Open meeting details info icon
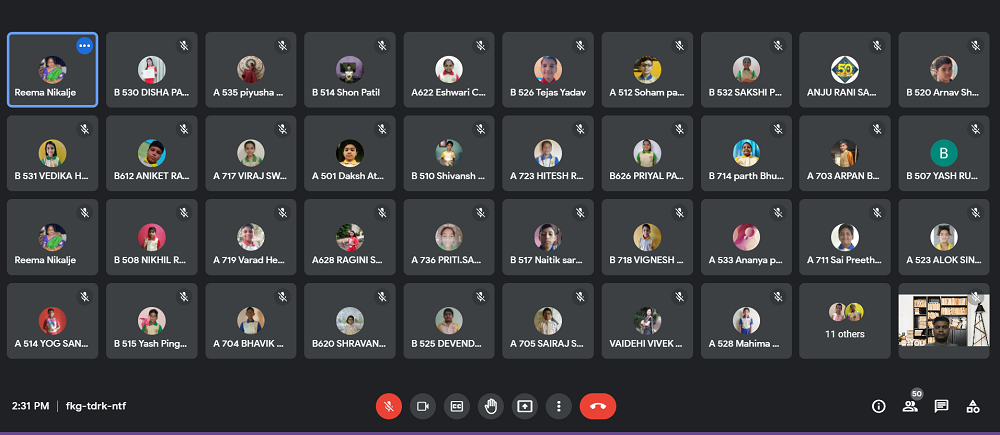Screen dimensions: 1000x435 (x=879, y=406)
